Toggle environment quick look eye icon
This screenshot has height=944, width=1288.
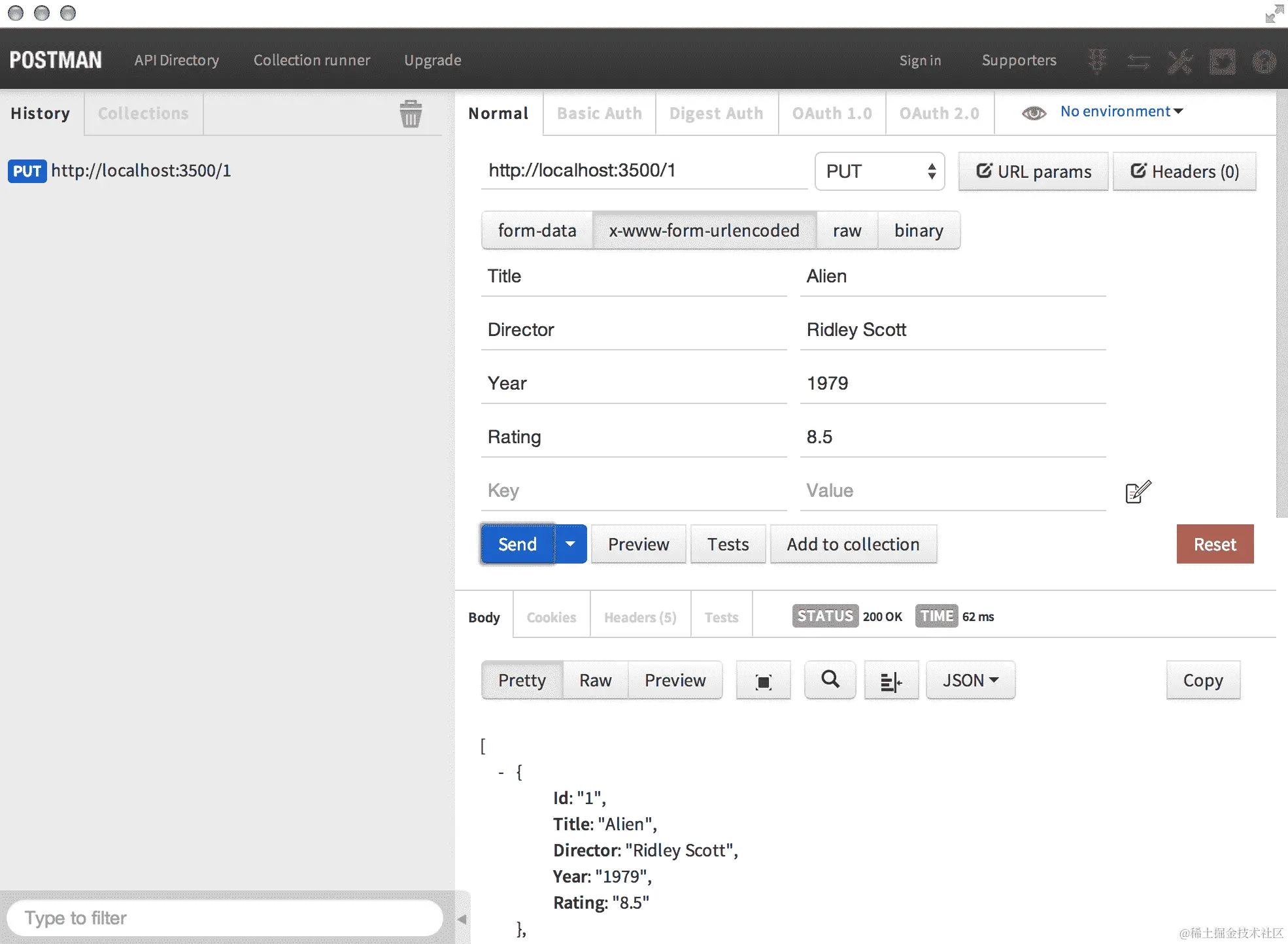click(x=1034, y=113)
